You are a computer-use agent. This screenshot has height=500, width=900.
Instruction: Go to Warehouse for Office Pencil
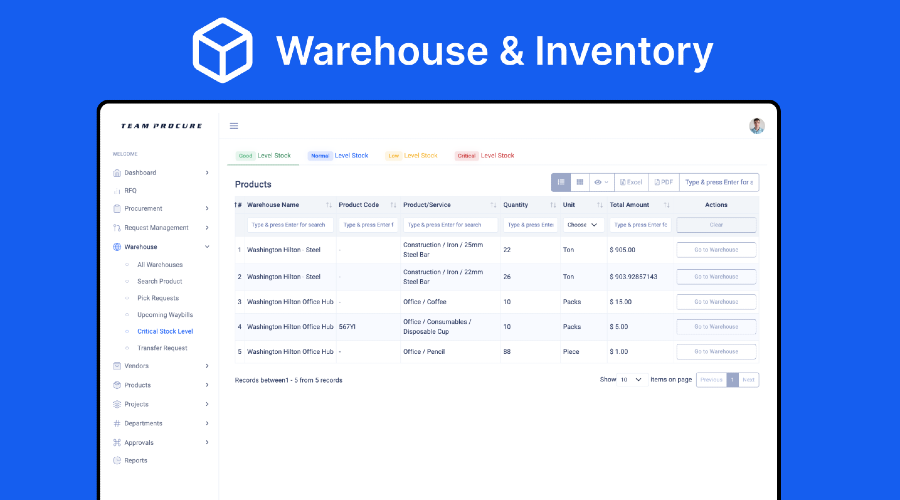[x=716, y=351]
